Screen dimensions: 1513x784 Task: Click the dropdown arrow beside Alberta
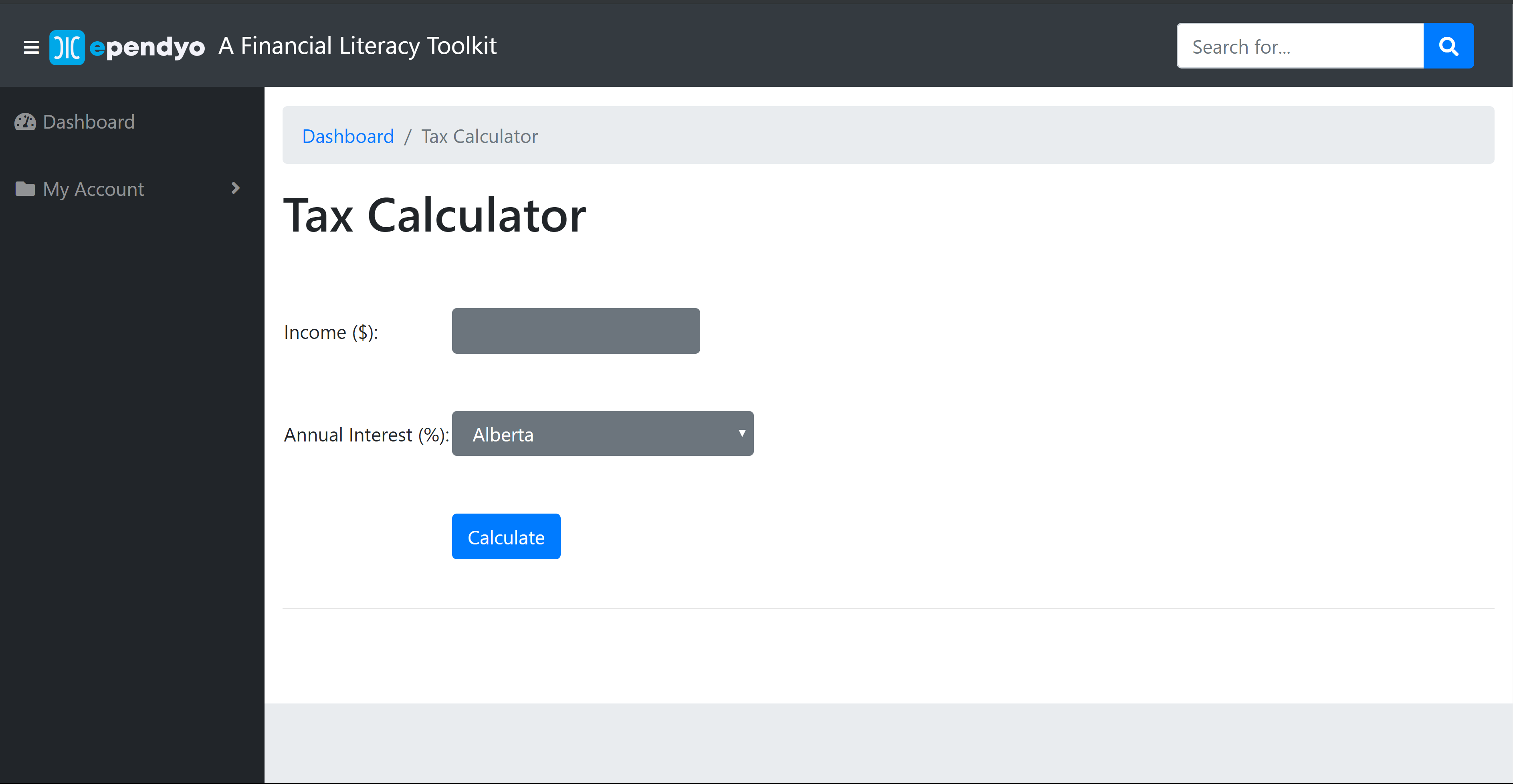742,433
